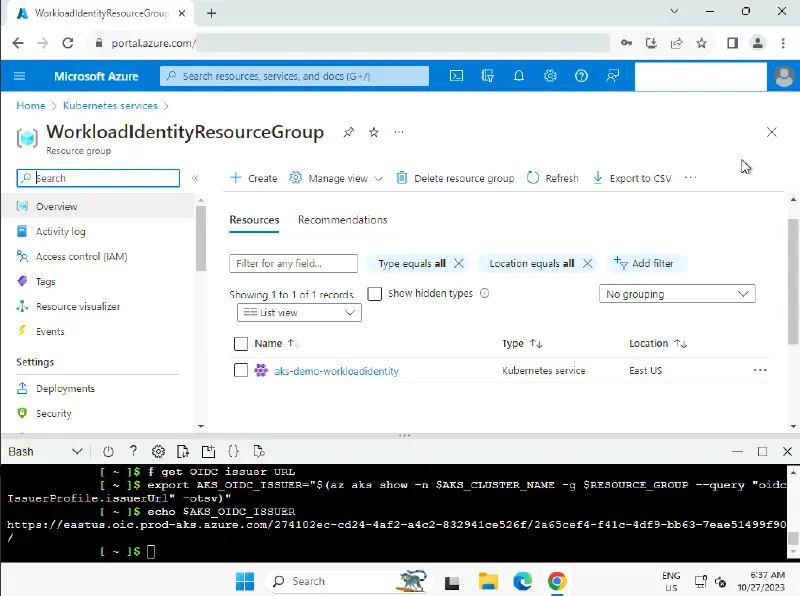Restart Cloud Shell using the power icon
800x596 pixels.
click(108, 452)
